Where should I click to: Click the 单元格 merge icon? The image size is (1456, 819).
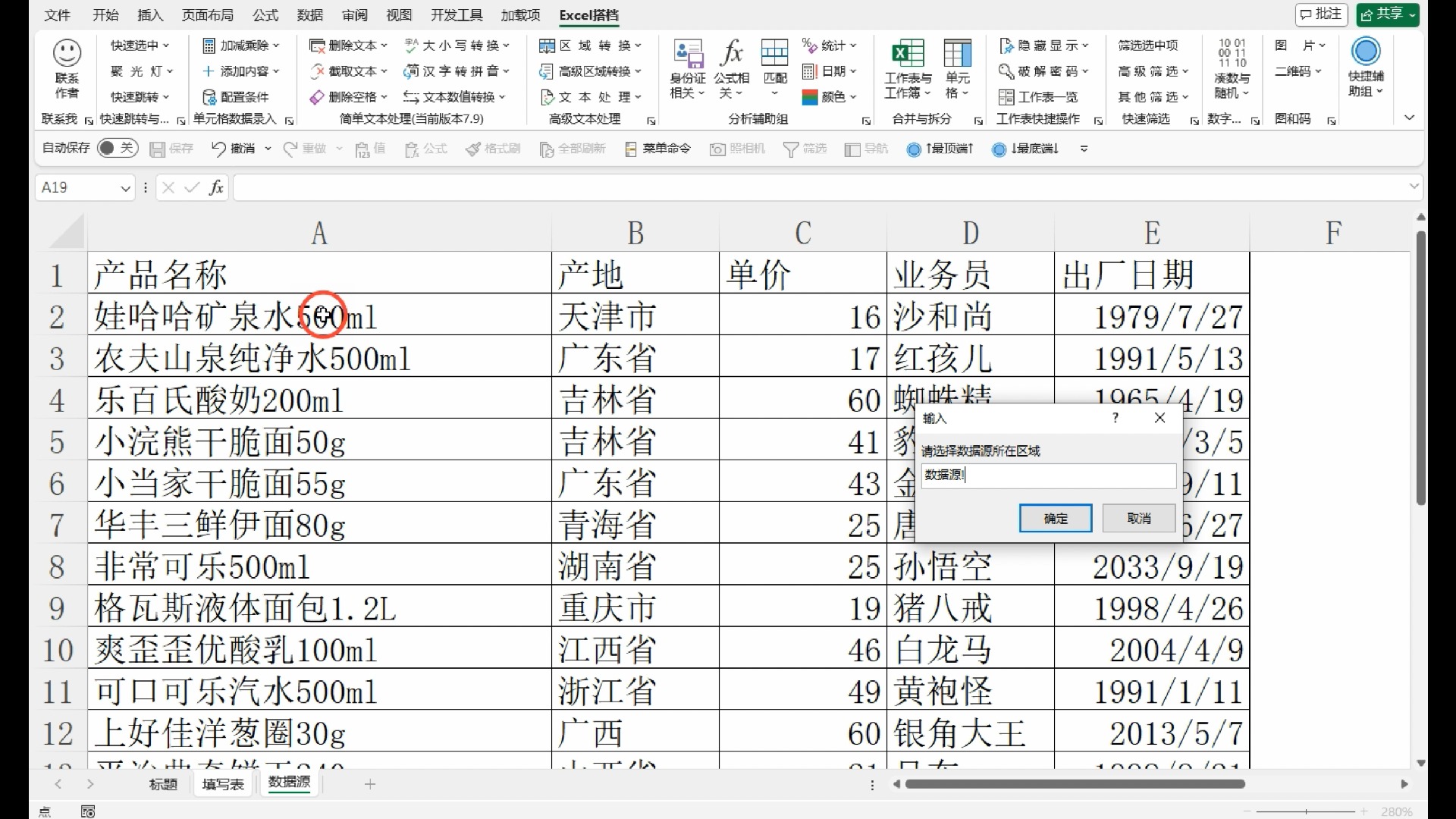coord(958,53)
